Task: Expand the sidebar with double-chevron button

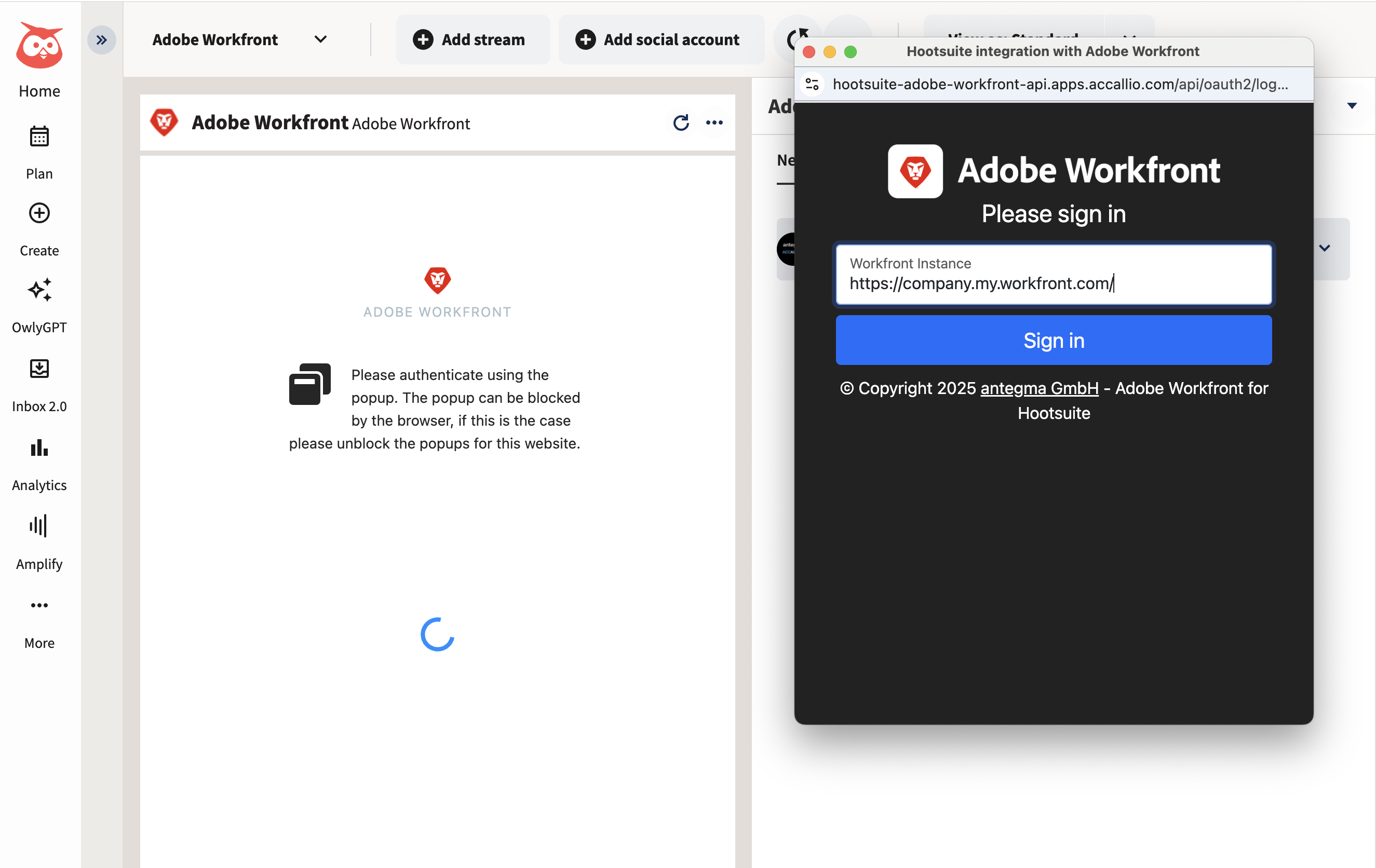Action: click(x=102, y=40)
